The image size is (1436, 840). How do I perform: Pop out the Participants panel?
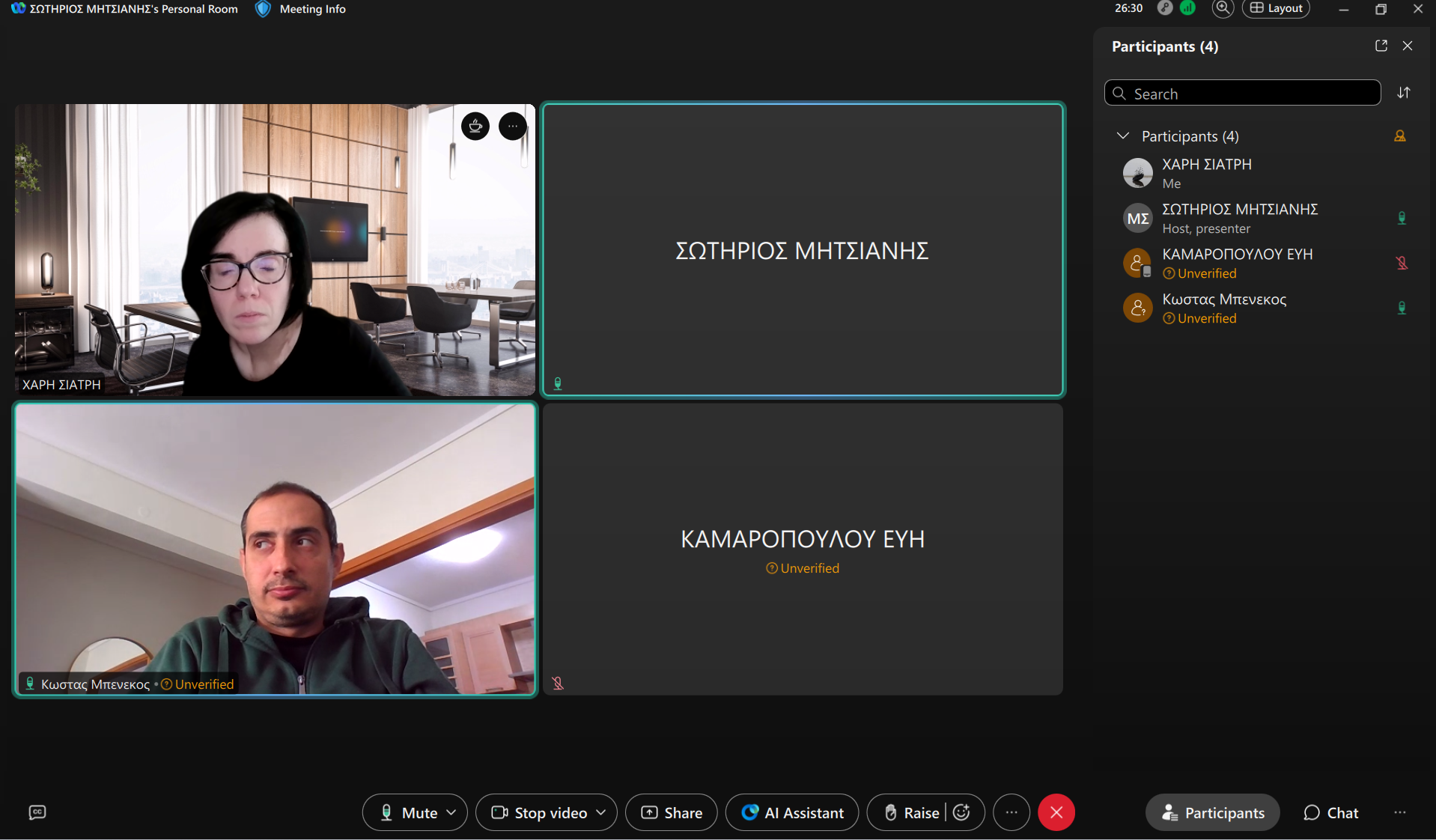click(1381, 46)
